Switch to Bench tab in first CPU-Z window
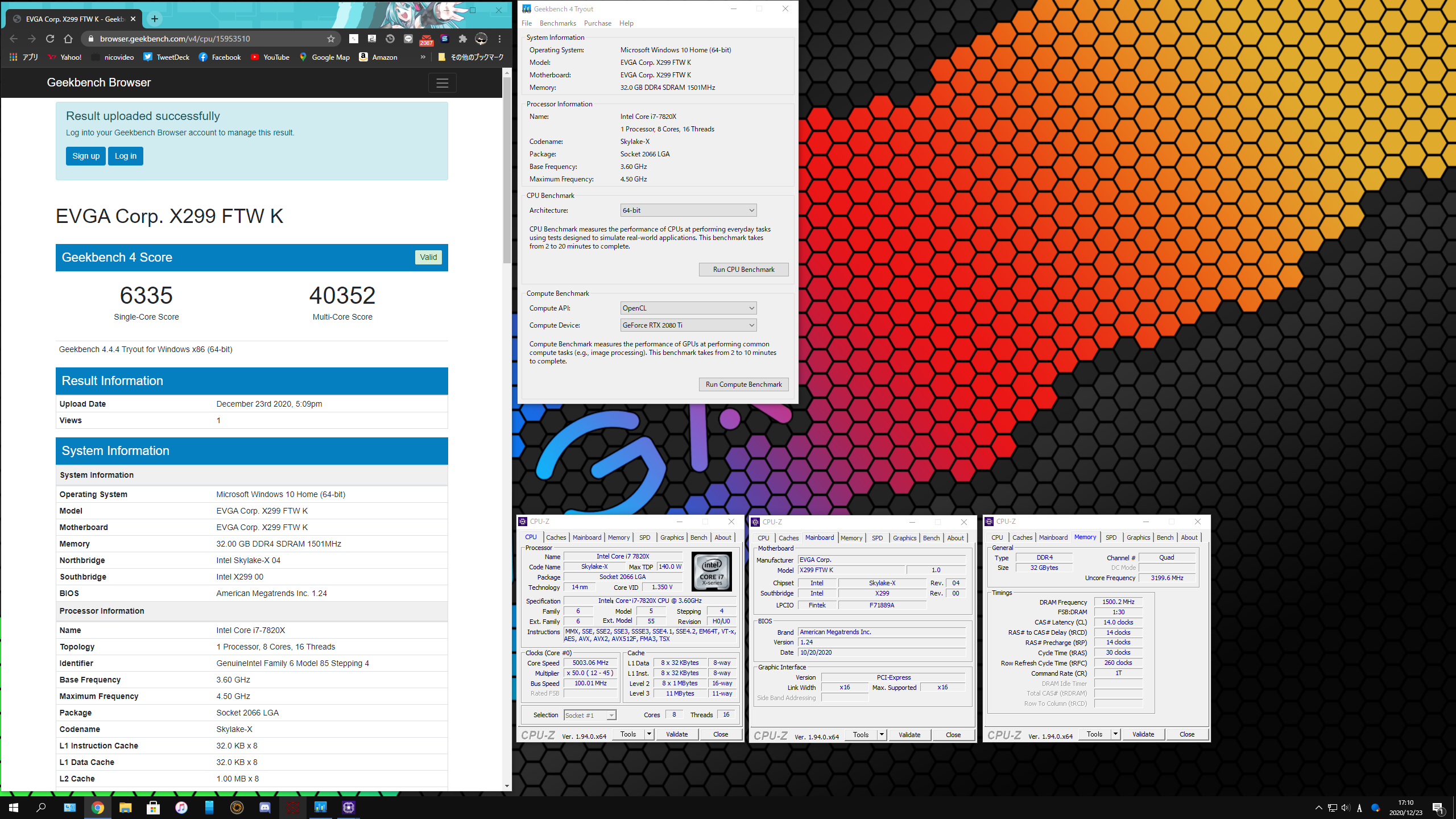1456x819 pixels. (x=698, y=537)
